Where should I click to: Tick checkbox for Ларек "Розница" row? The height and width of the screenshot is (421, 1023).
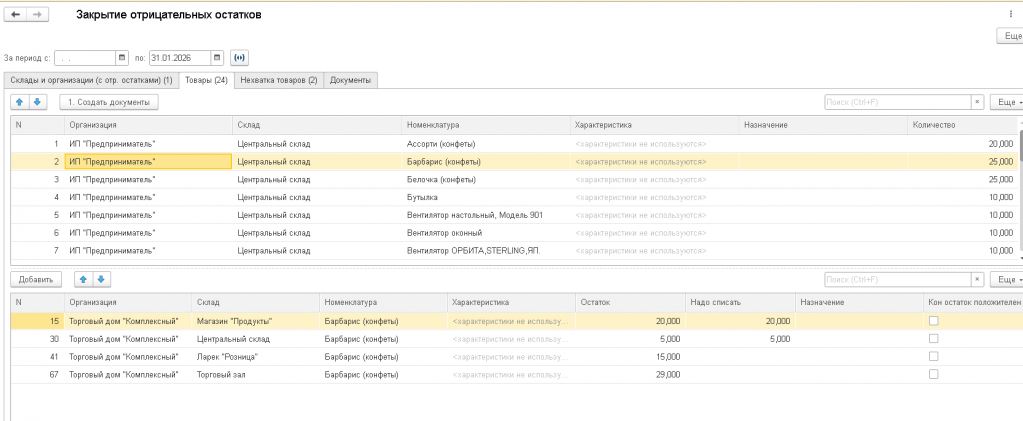[933, 356]
